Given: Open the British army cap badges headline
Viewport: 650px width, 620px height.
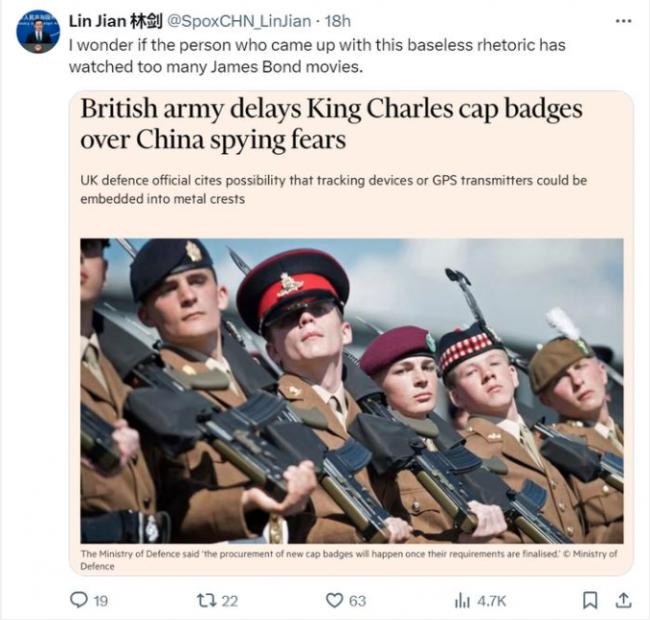Looking at the screenshot, I should [x=330, y=123].
